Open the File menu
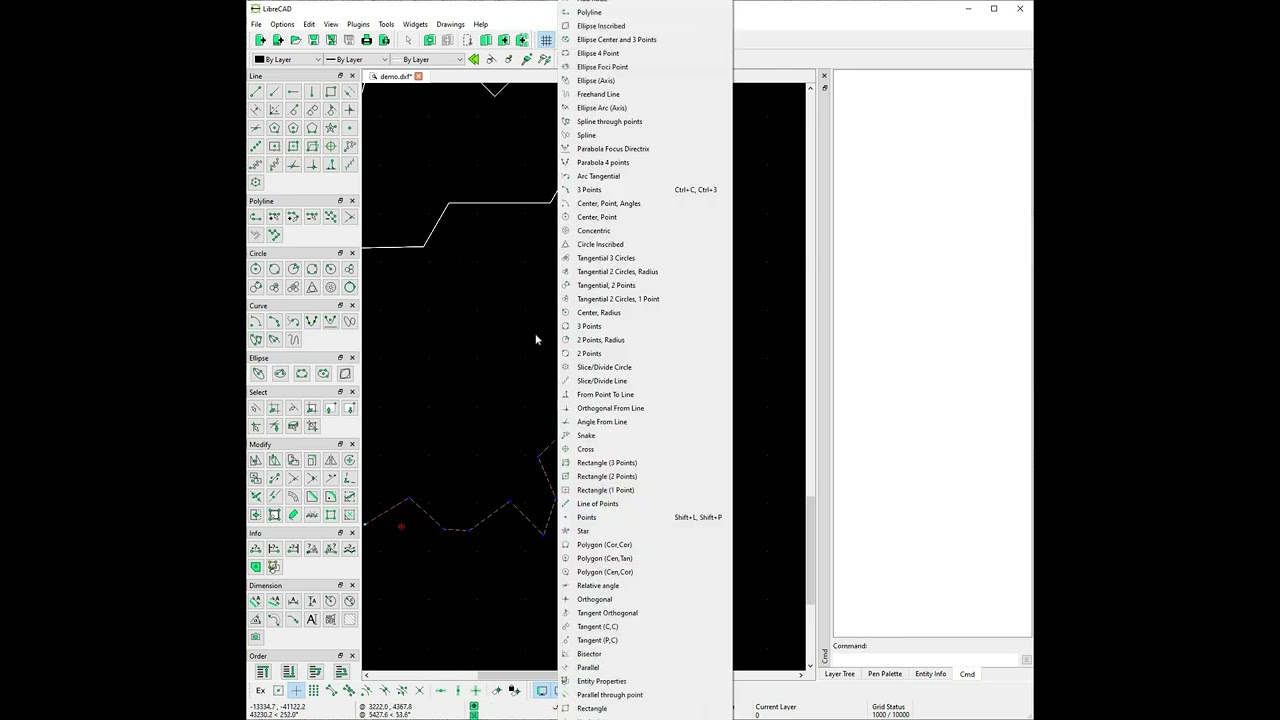Viewport: 1280px width, 720px height. tap(256, 24)
